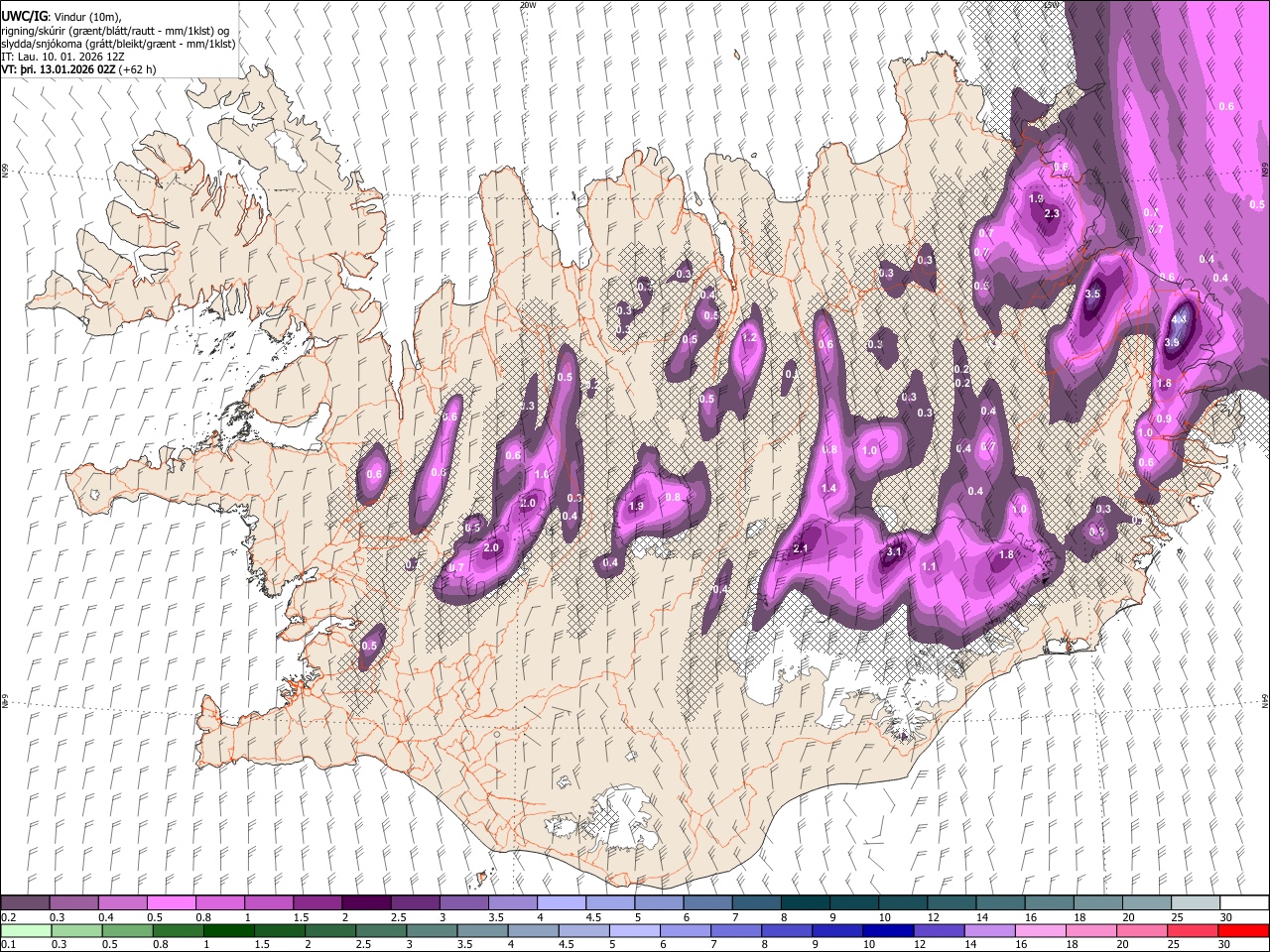This screenshot has height=952, width=1270.
Task: Click the white snow swatch labeled 30
Action: click(x=1243, y=902)
